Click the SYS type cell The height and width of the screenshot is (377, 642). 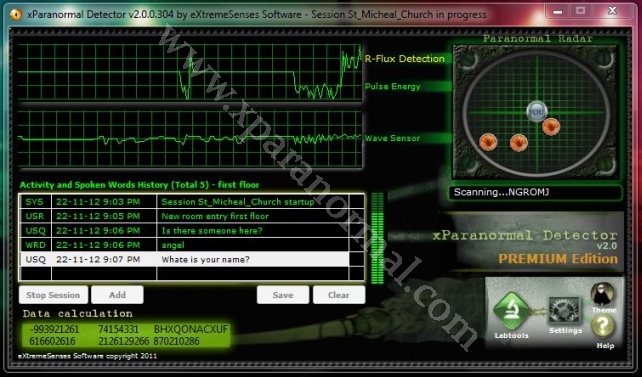[35, 202]
